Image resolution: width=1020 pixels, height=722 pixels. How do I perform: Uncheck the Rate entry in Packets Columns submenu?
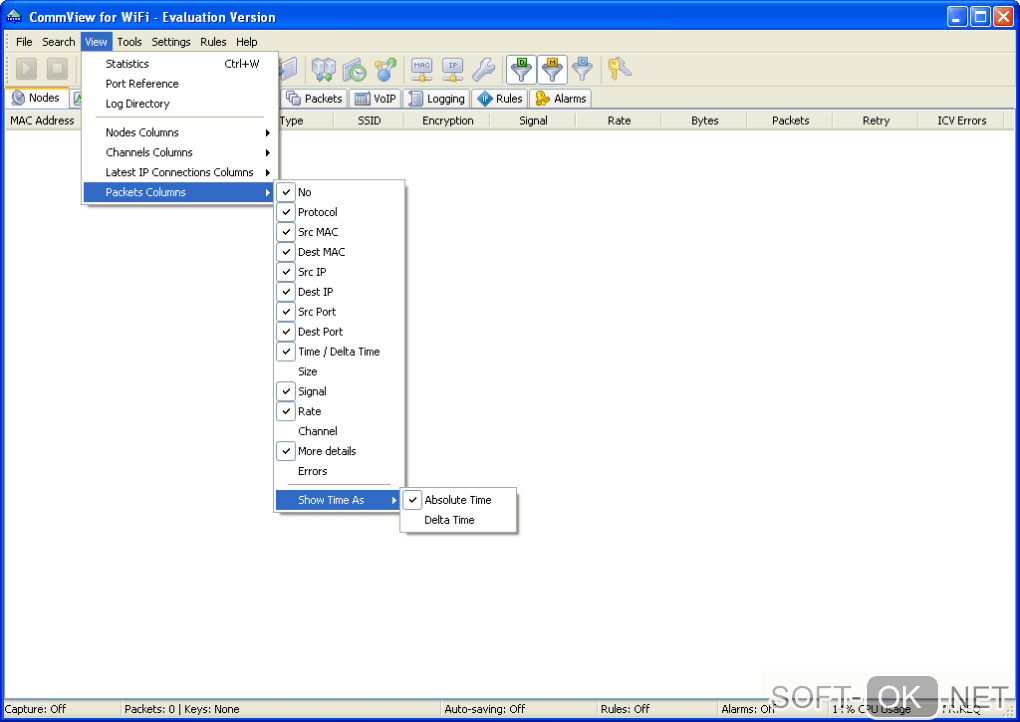[x=339, y=411]
